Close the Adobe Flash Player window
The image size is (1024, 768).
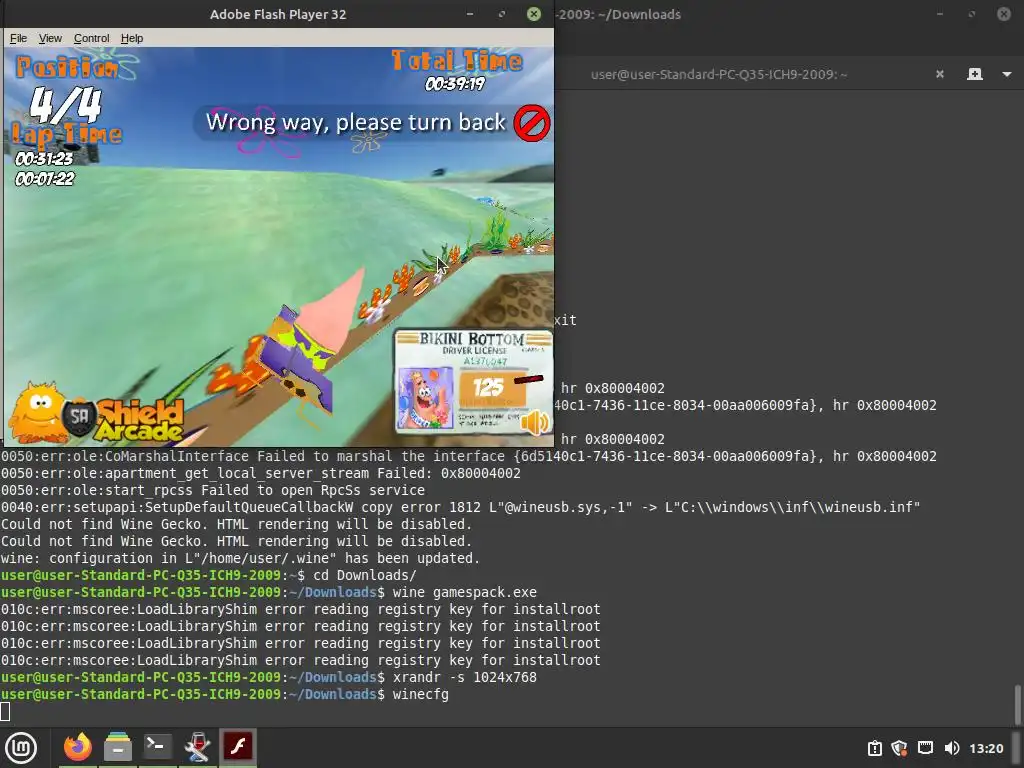pyautogui.click(x=534, y=14)
